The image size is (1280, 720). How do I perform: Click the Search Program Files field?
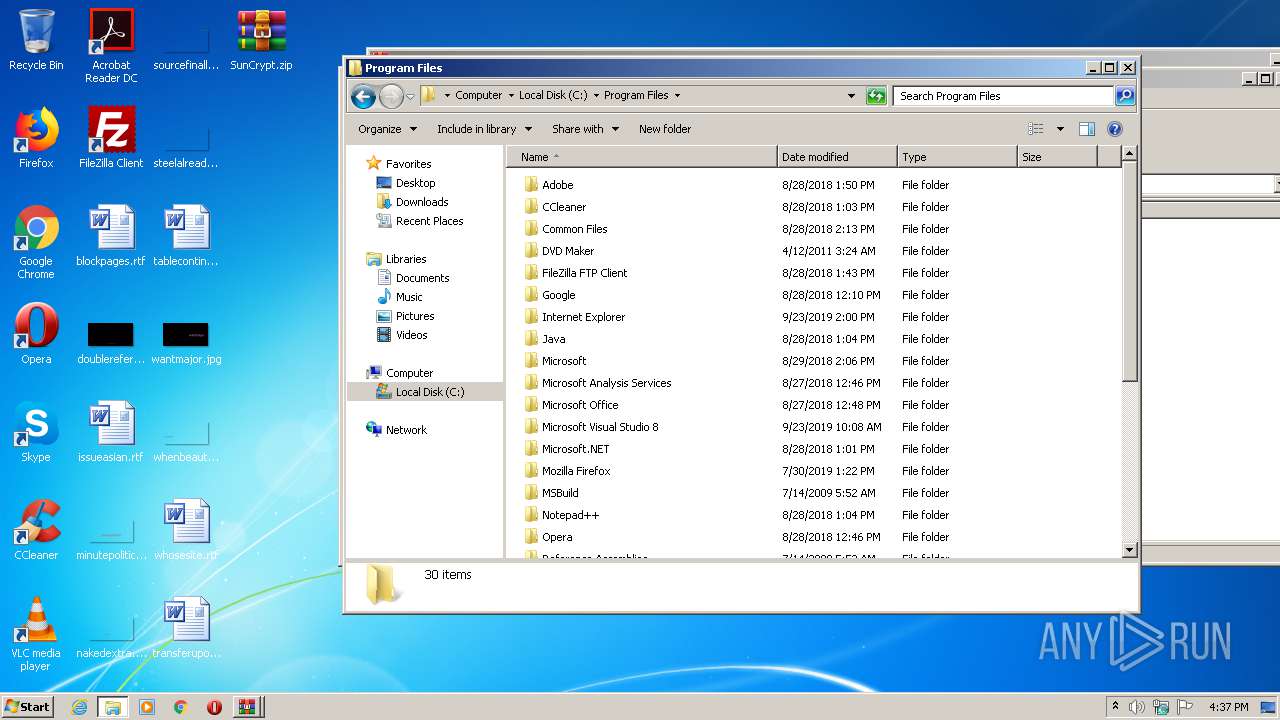[x=1003, y=96]
